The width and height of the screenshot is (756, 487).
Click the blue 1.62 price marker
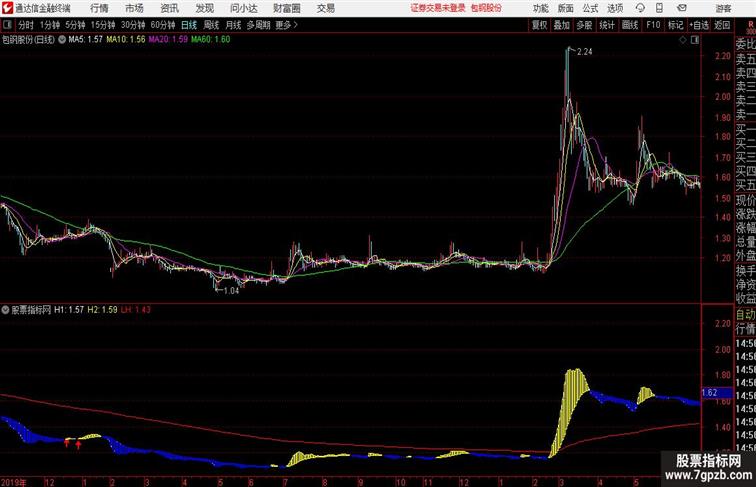tap(716, 392)
